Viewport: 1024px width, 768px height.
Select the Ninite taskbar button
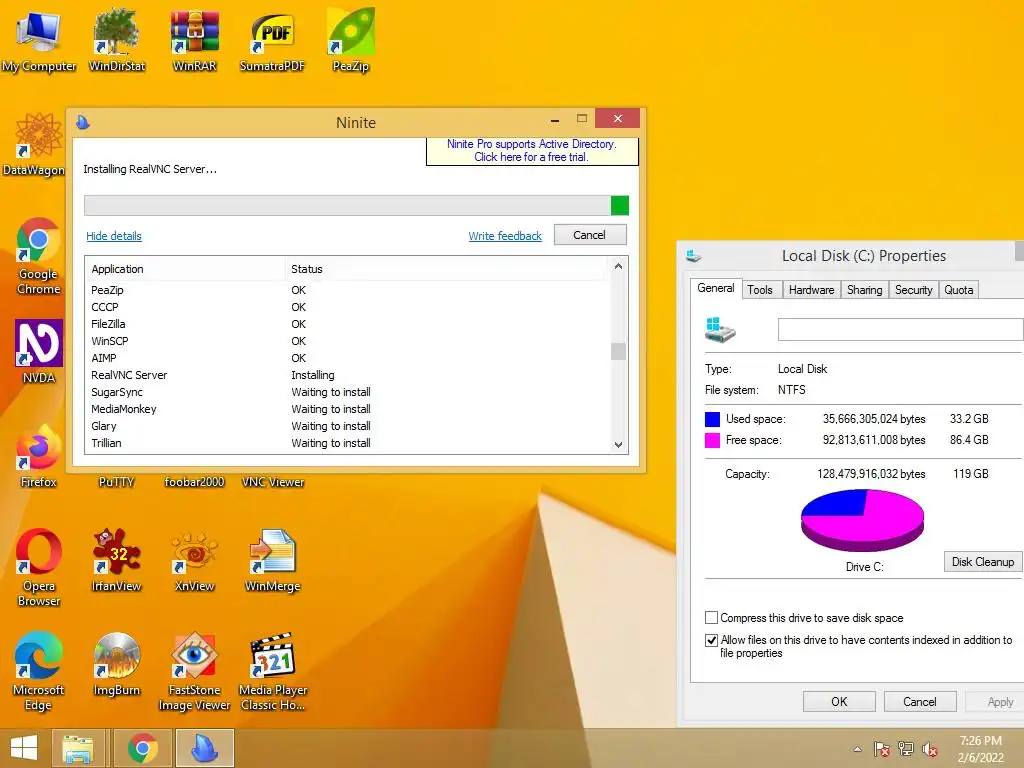point(204,748)
